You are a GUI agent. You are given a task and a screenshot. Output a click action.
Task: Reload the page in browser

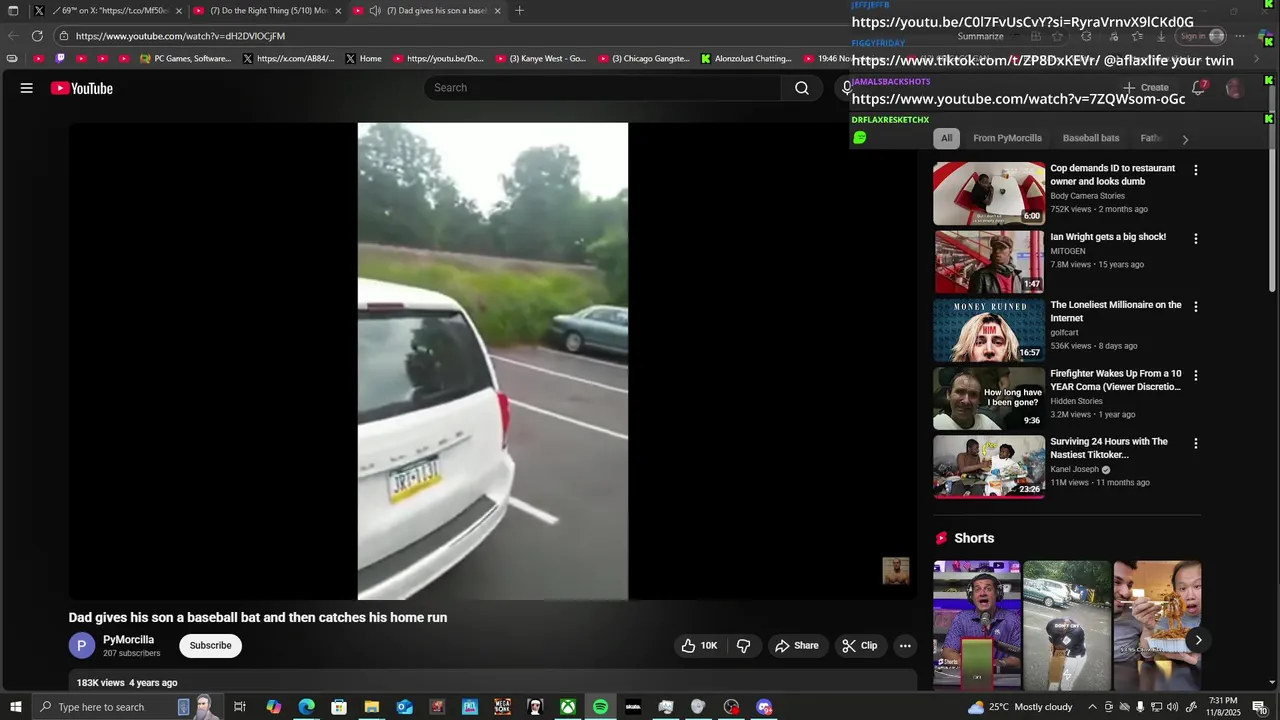[x=37, y=36]
